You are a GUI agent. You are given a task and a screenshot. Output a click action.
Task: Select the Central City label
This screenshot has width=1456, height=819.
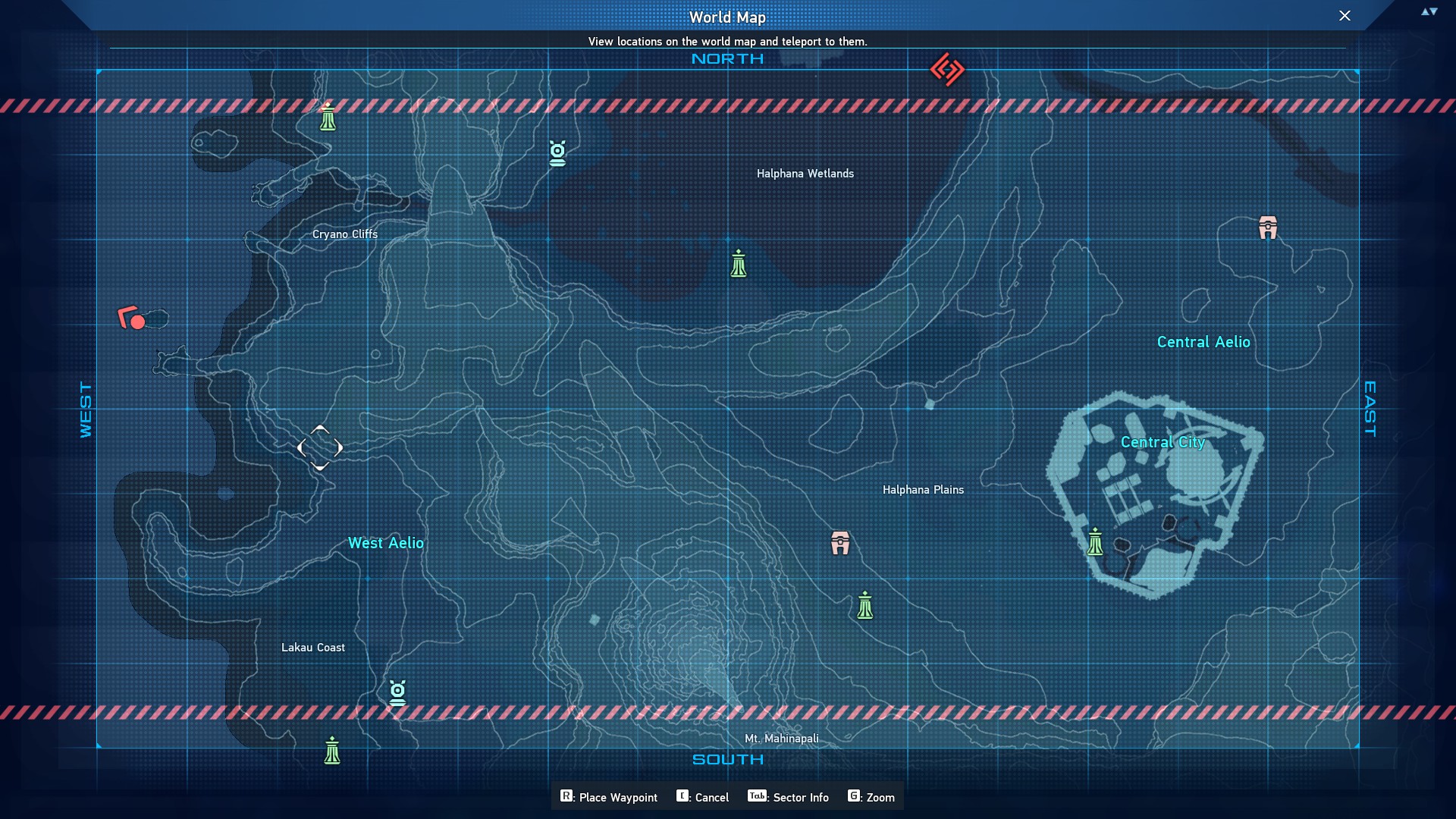(1163, 442)
